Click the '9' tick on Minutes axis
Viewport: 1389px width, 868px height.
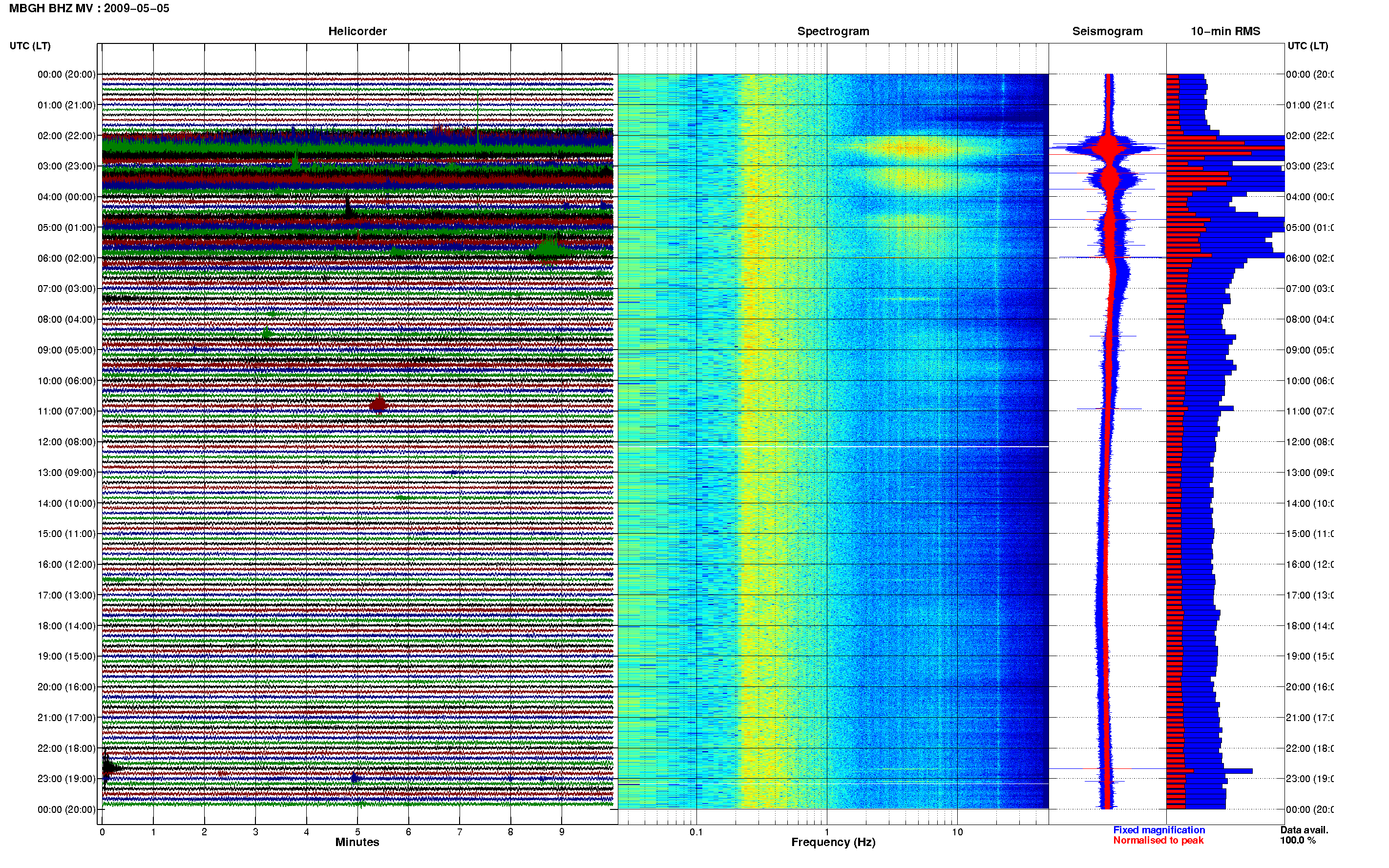point(562,832)
